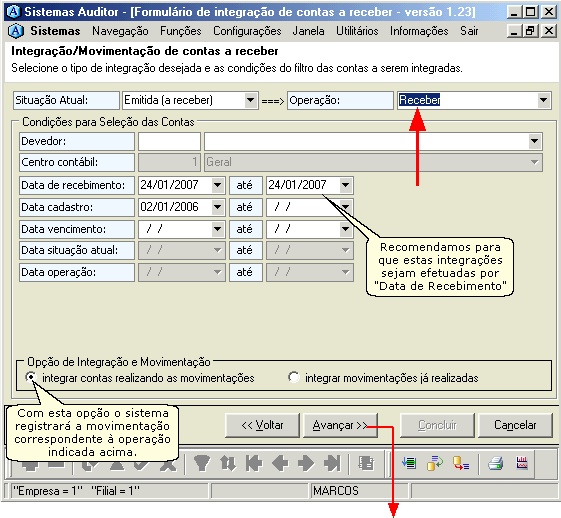
Task: Click the Avançar >> button
Action: click(340, 425)
